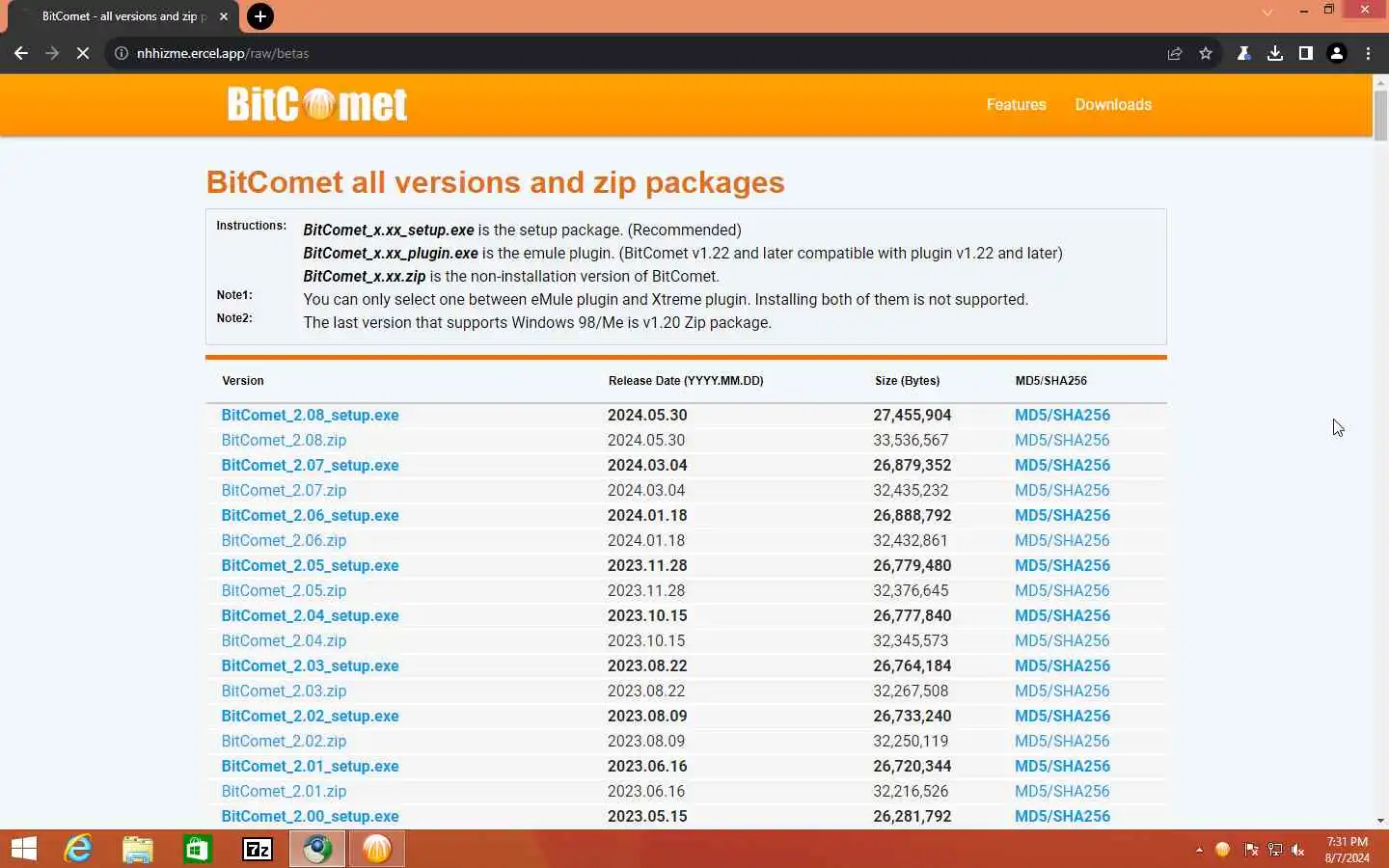Open 7-Zip from taskbar
Viewport: 1389px width, 868px height.
point(258,849)
